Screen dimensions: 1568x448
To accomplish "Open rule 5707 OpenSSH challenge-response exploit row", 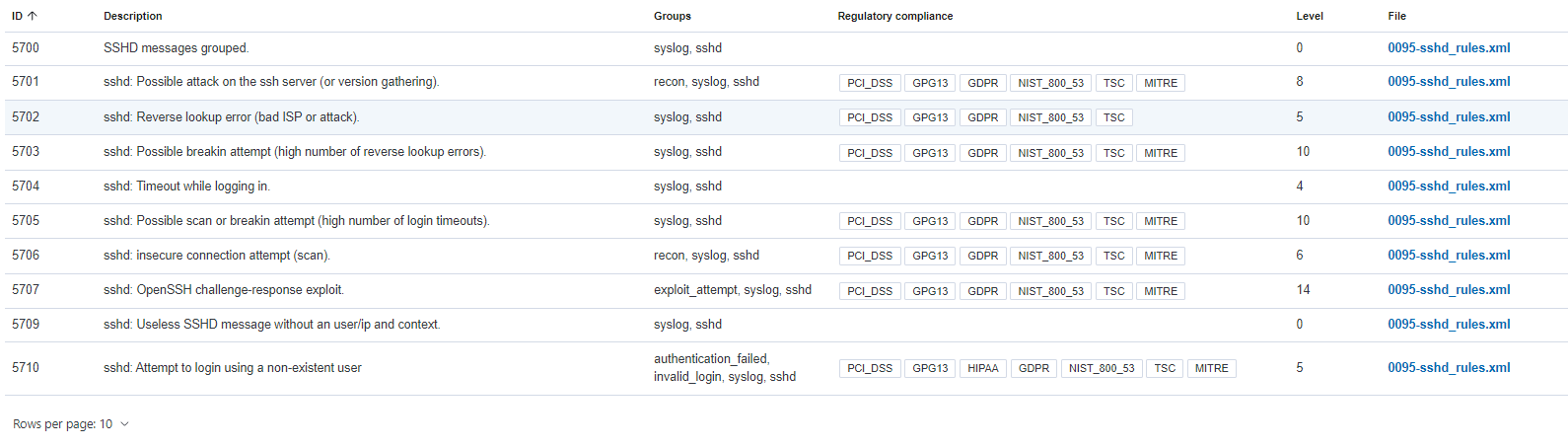I will pyautogui.click(x=786, y=290).
